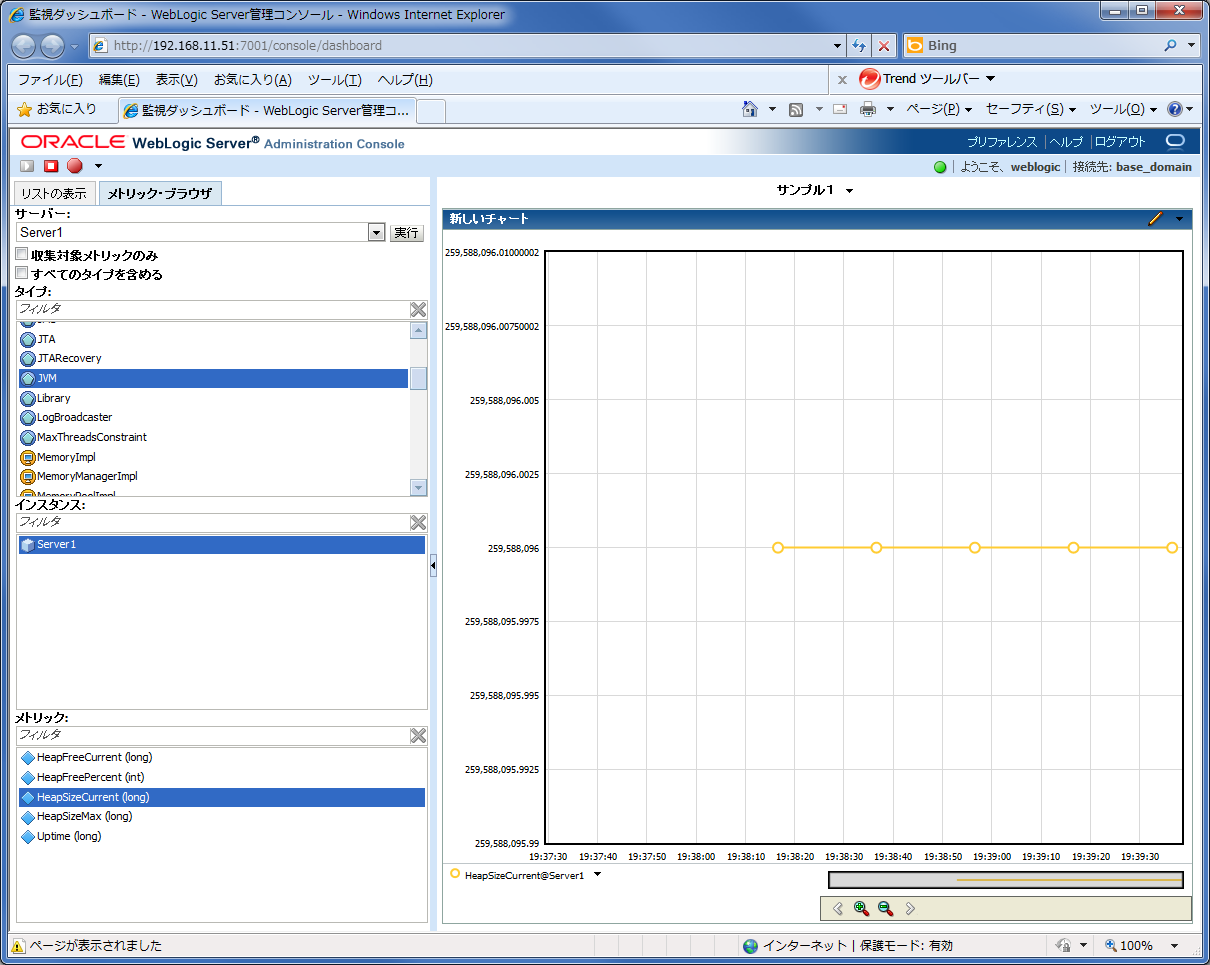Clear the instance filter with the X icon
The height and width of the screenshot is (965, 1210).
coord(418,522)
